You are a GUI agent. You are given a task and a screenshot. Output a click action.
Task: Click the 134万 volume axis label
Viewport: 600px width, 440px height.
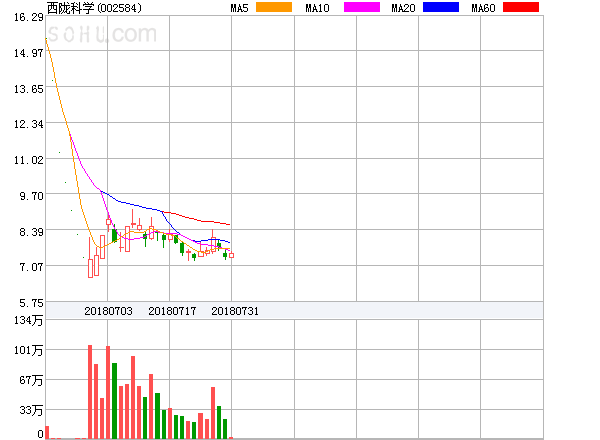click(28, 320)
